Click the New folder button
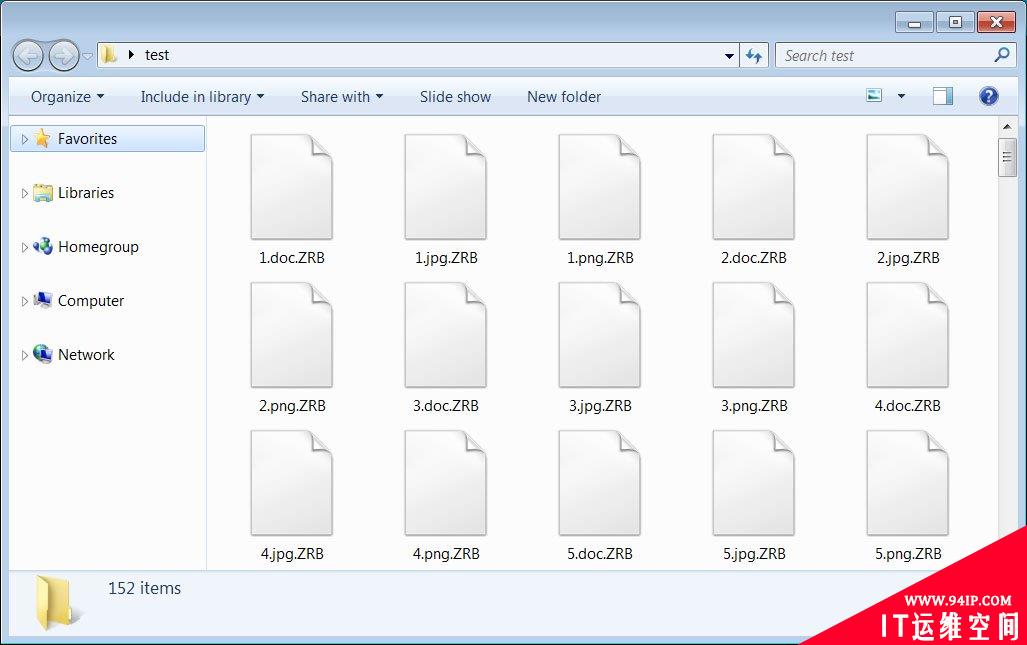The image size is (1027, 645). click(564, 97)
